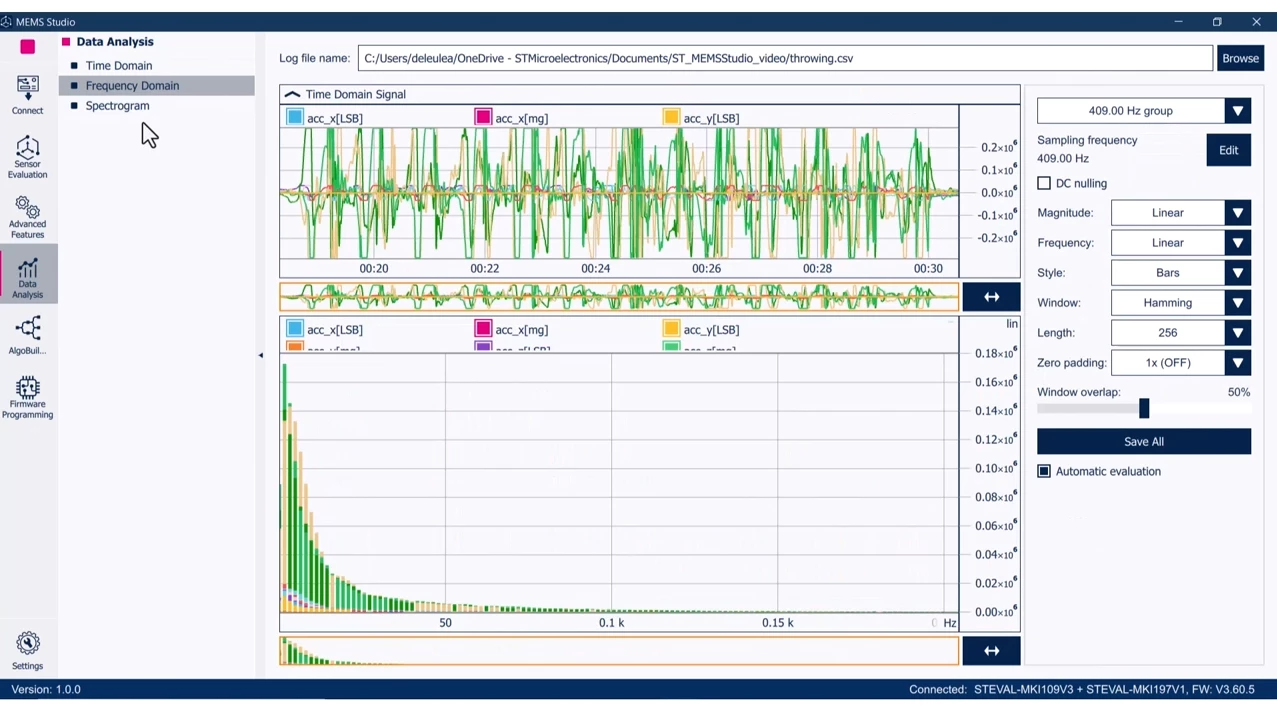Toggle the Automatic evaluation checkbox
The width and height of the screenshot is (1277, 714).
click(1044, 471)
